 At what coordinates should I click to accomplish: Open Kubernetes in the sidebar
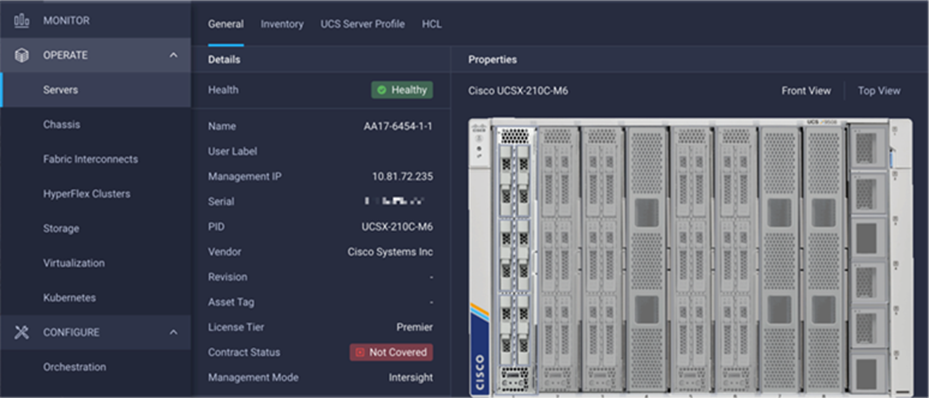[x=69, y=297]
